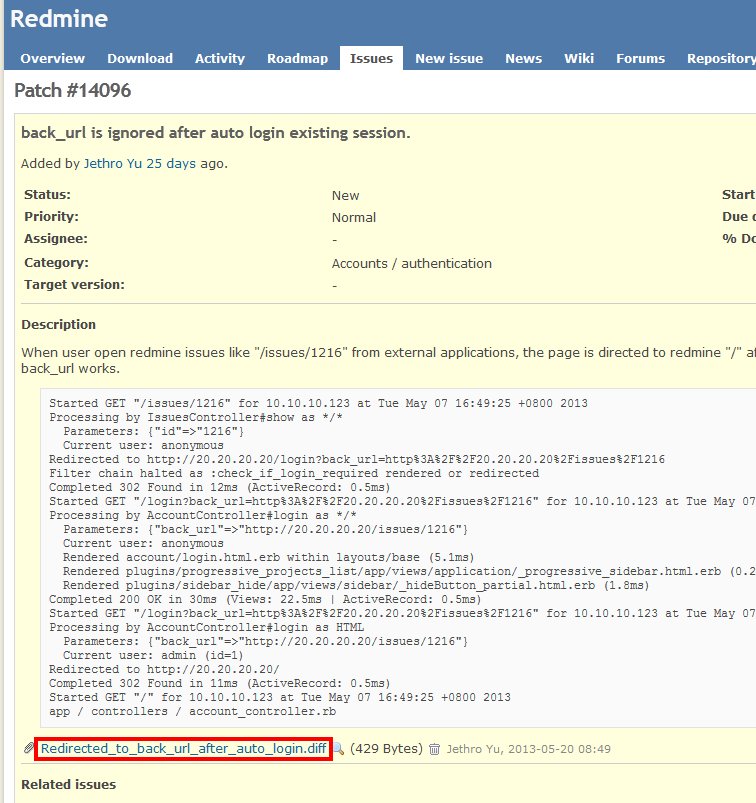The image size is (756, 803).
Task: Click the Status: field label
Action: click(48, 195)
